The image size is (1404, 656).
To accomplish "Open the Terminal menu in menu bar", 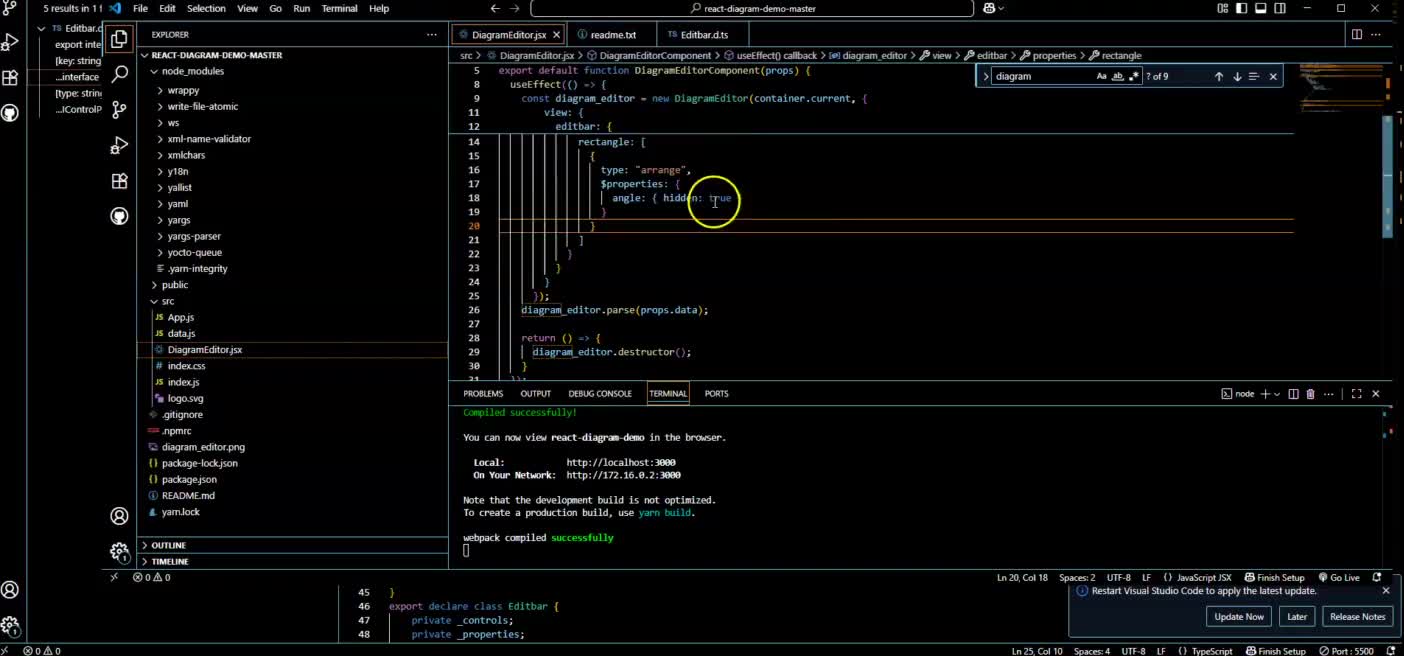I will click(x=339, y=8).
